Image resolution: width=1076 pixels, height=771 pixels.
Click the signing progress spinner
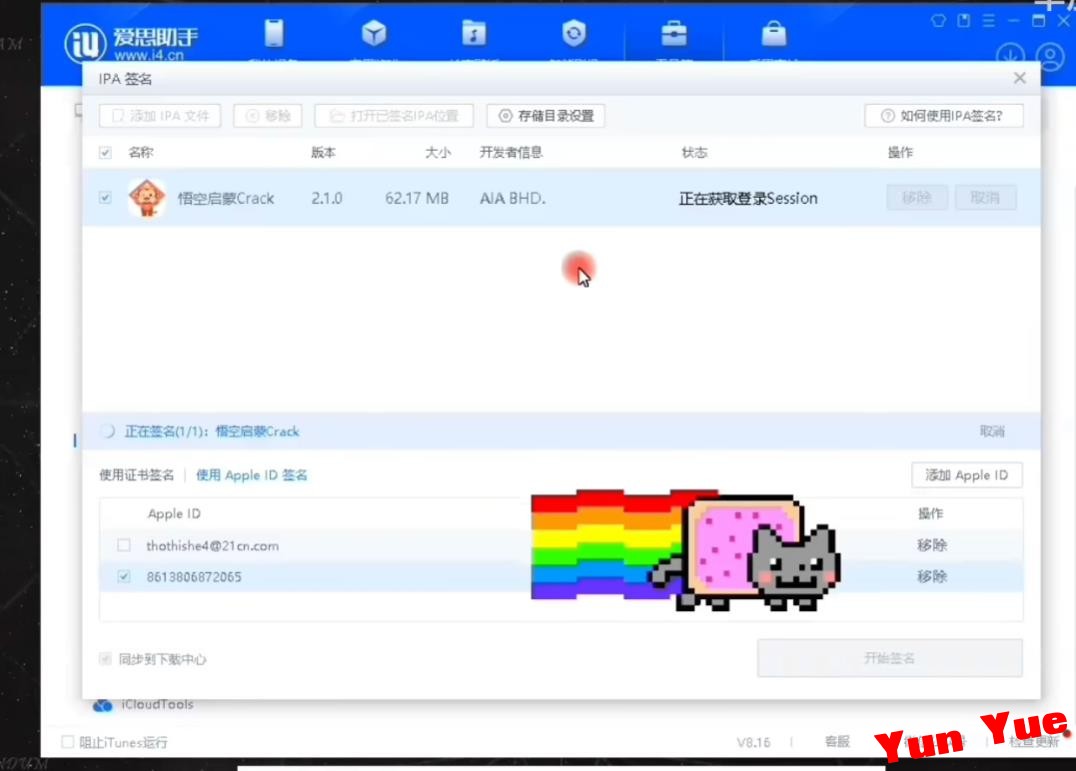click(x=107, y=431)
